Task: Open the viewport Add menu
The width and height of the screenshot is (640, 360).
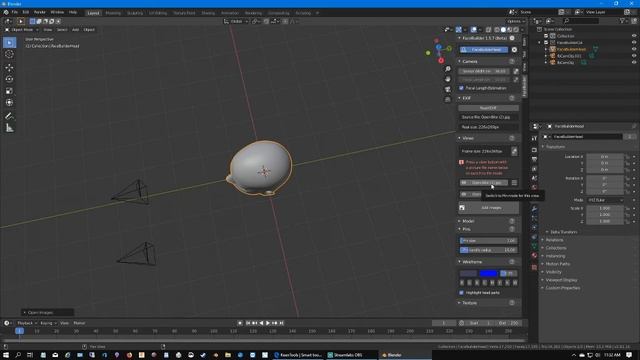Action: coord(76,30)
